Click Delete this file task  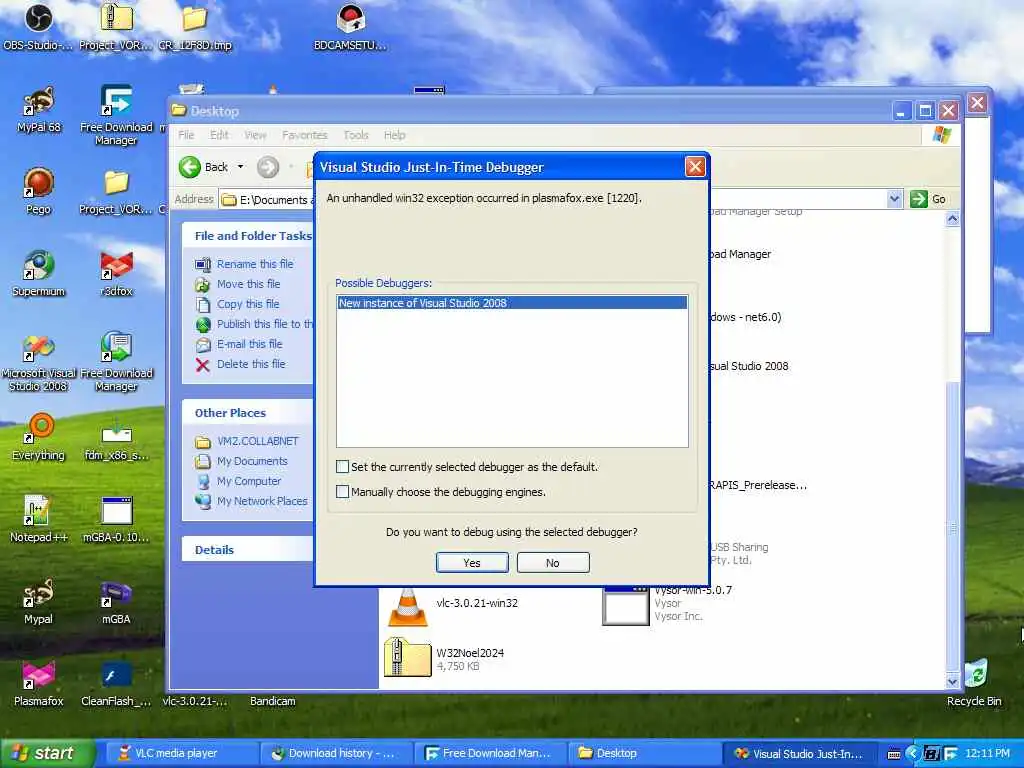251,364
